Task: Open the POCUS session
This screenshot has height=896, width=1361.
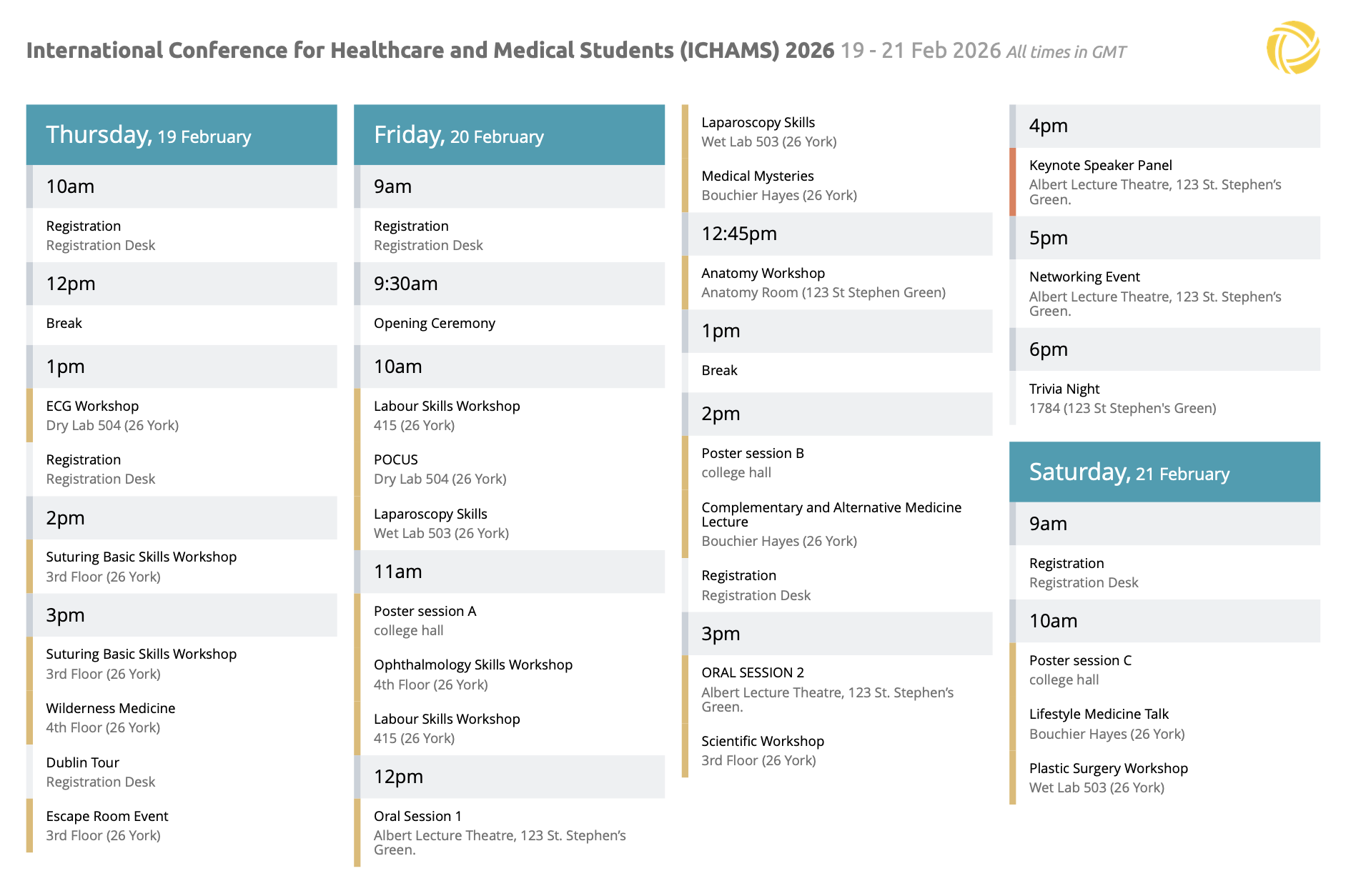Action: [x=509, y=469]
